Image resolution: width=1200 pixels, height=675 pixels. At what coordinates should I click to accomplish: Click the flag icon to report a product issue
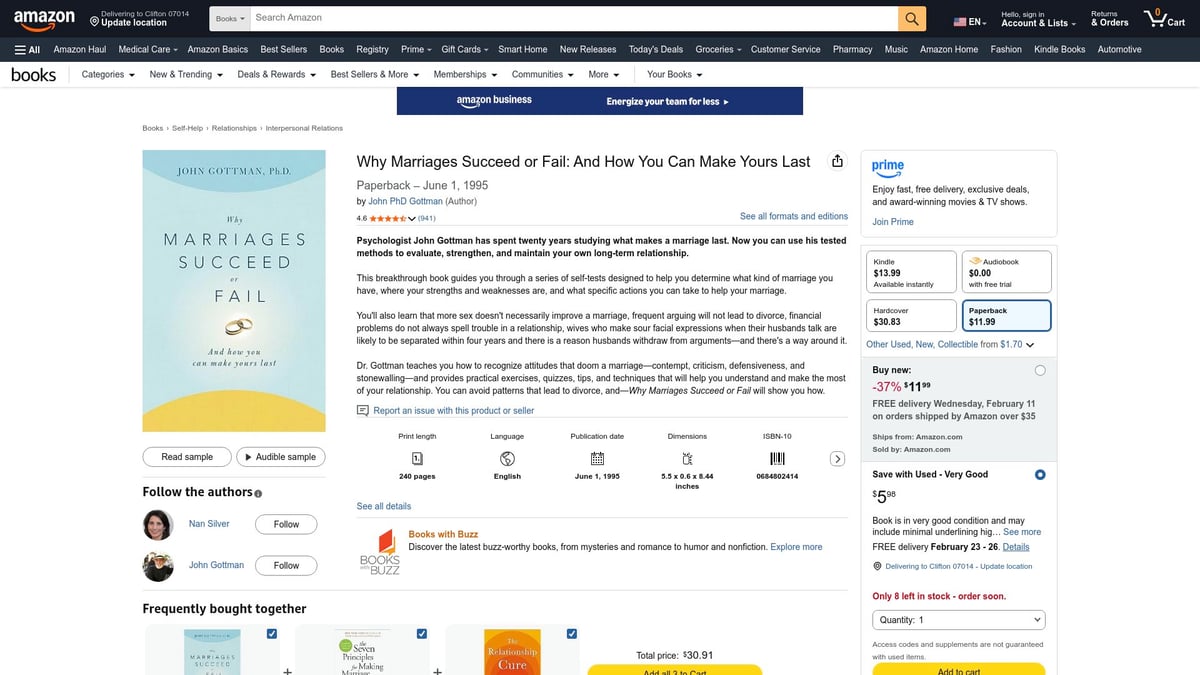[x=363, y=410]
